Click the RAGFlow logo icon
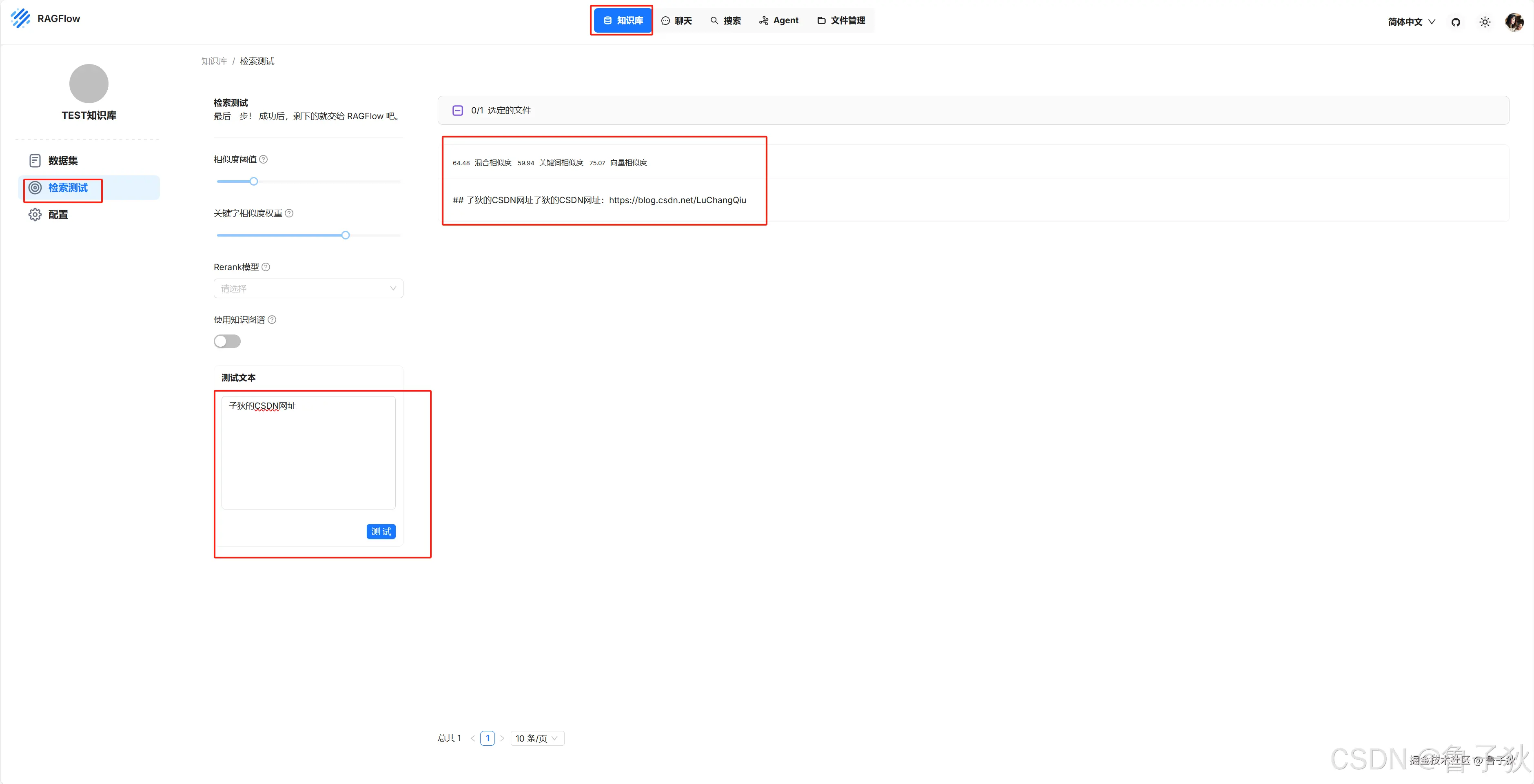This screenshot has height=784, width=1534. pos(20,18)
